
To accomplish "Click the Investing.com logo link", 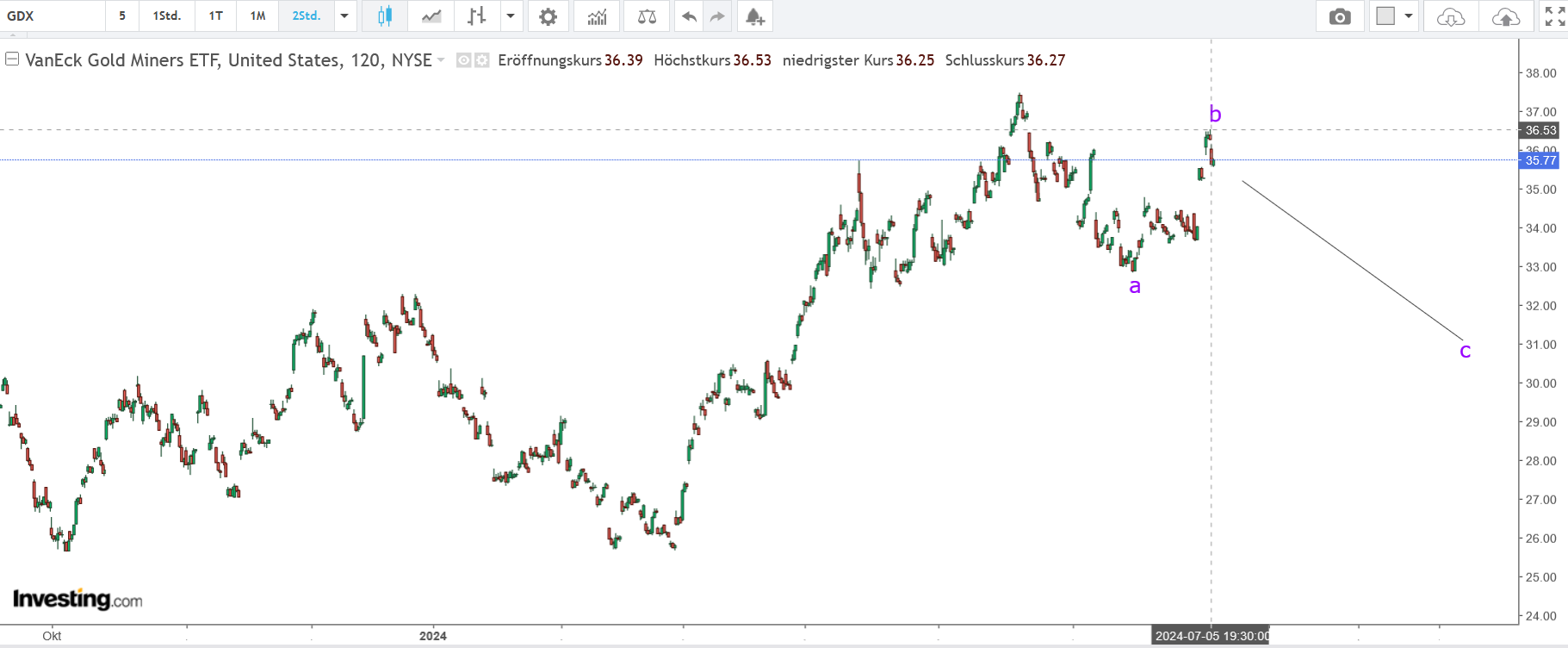I will tap(77, 599).
